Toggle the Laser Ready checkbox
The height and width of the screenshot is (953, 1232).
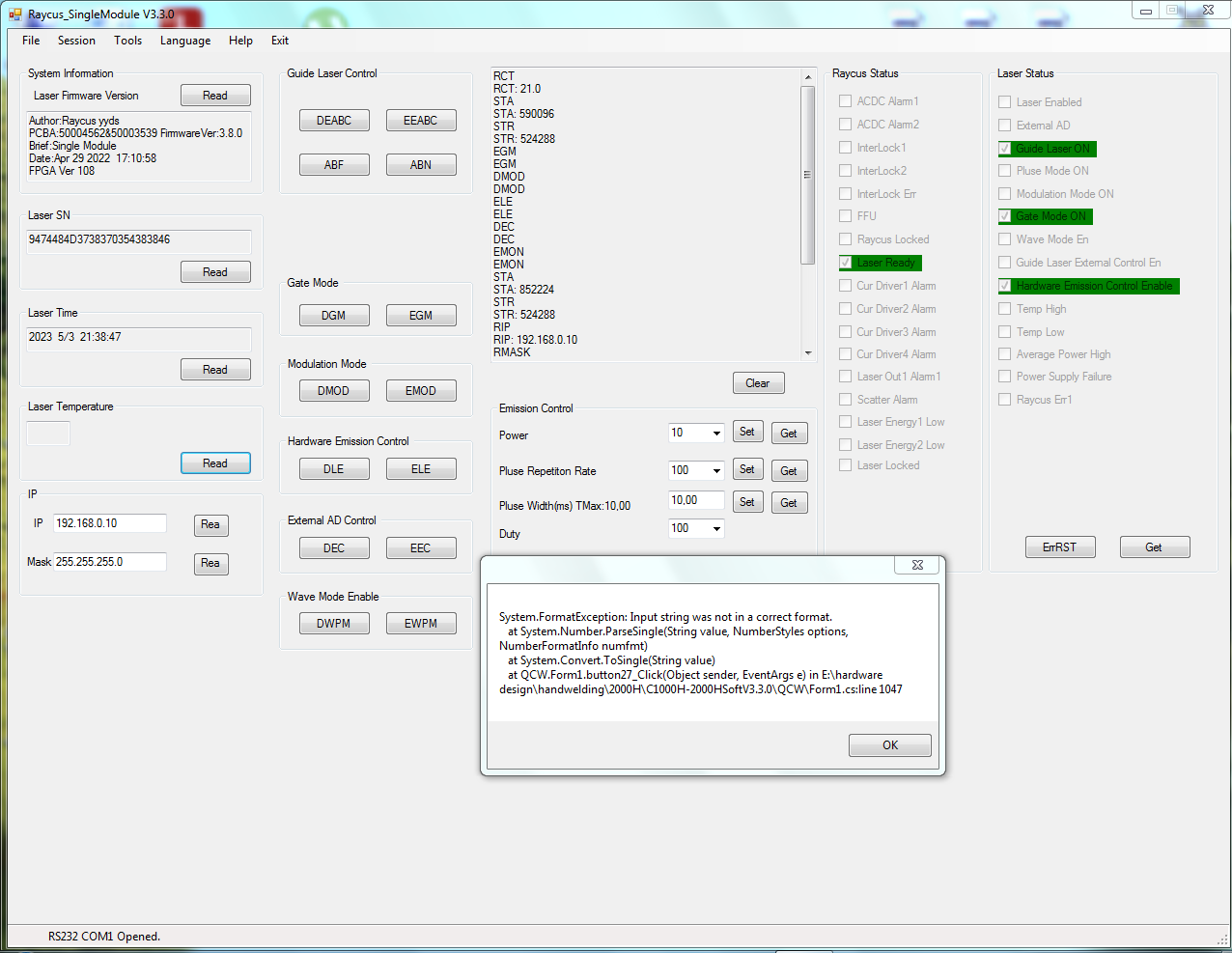click(846, 263)
